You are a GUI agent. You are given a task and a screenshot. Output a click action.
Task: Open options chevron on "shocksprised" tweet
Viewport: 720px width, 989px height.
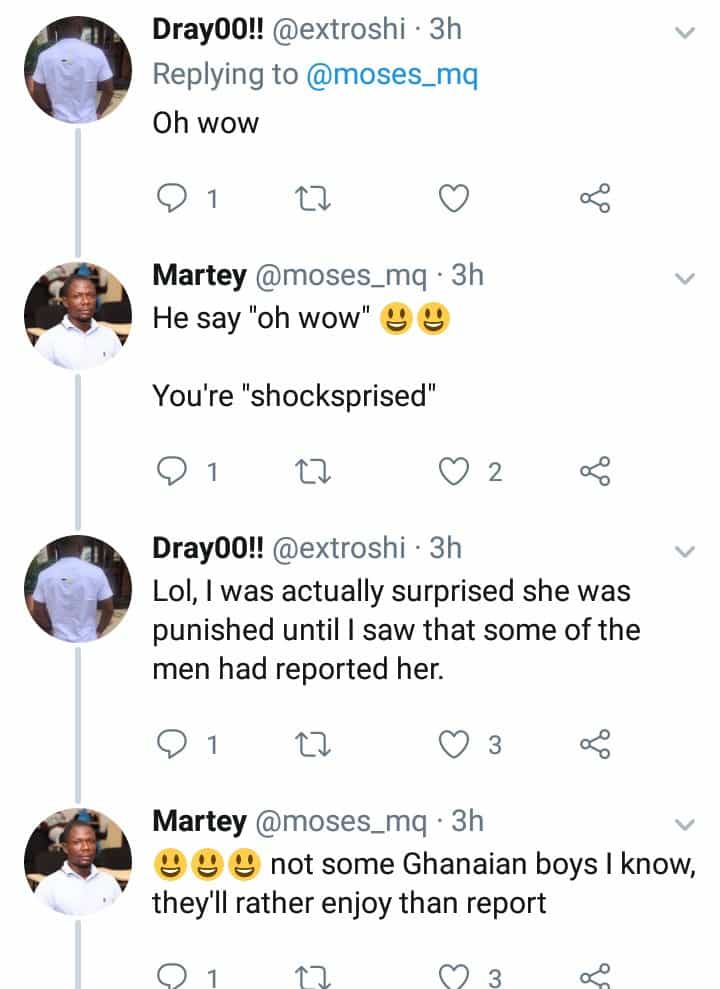click(685, 278)
